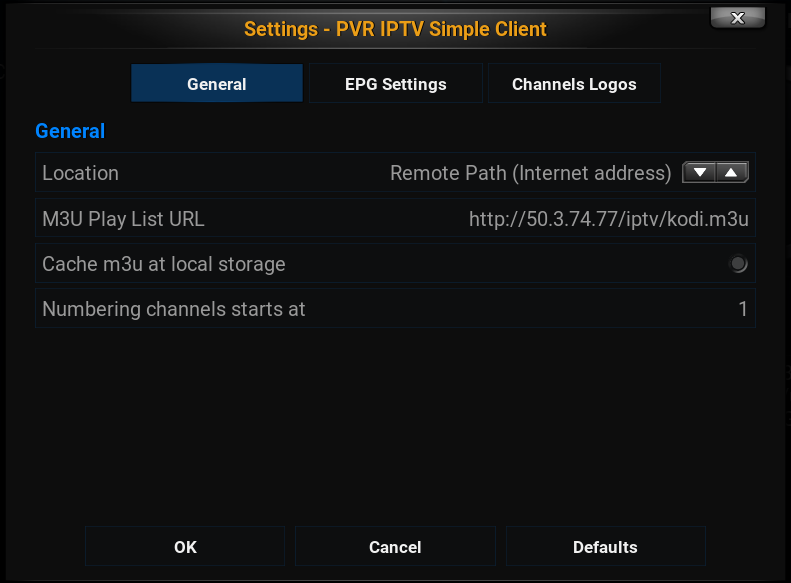Screen dimensions: 791x583
Task: Click the channel numbering start value 1
Action: click(x=743, y=309)
